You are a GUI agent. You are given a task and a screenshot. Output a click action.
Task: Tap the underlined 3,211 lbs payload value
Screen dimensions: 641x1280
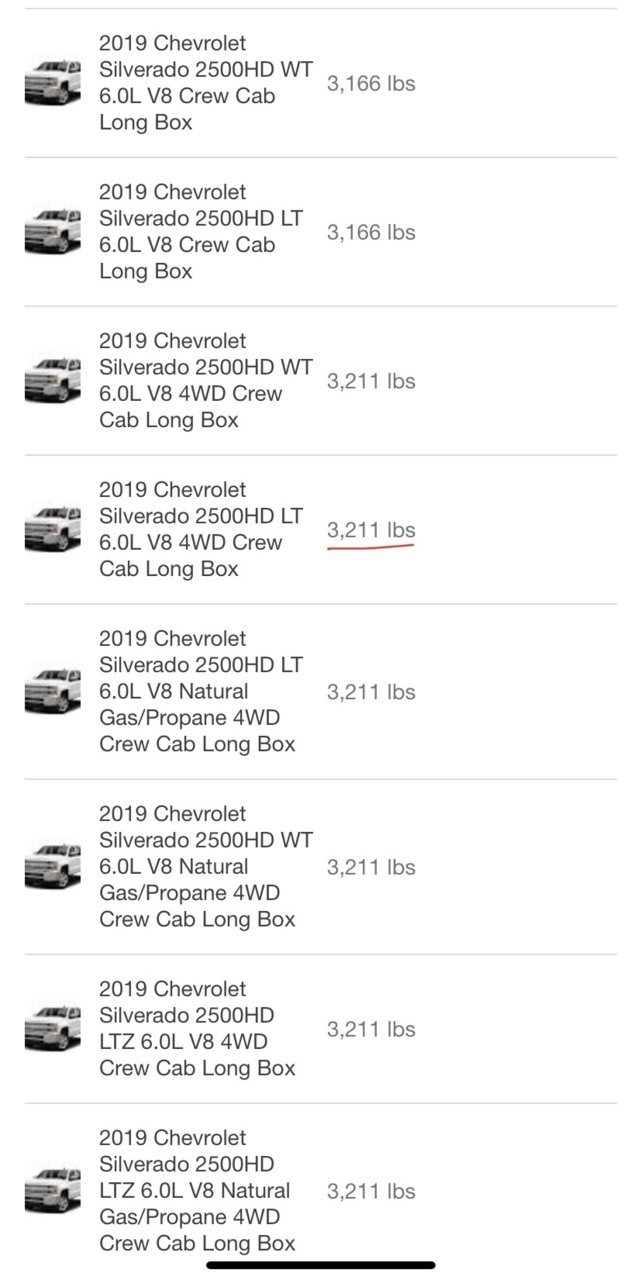[x=371, y=531]
